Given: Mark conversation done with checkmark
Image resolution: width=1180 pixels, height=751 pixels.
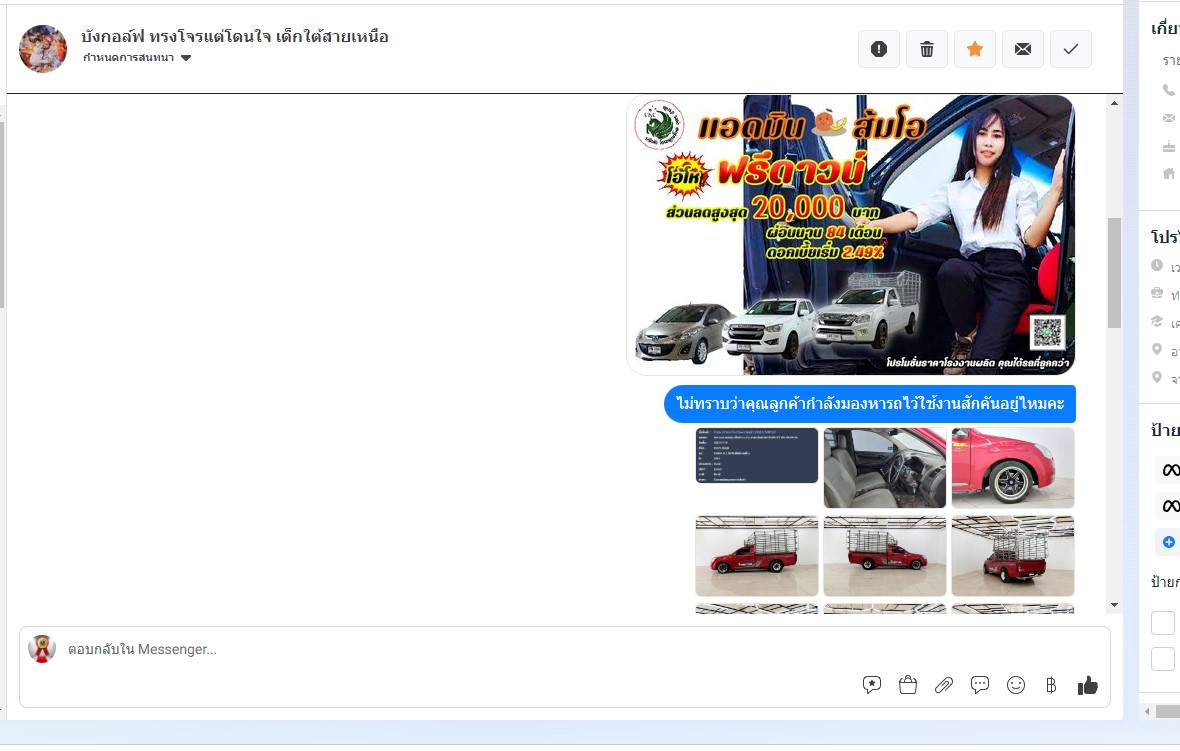Looking at the screenshot, I should click(x=1071, y=49).
